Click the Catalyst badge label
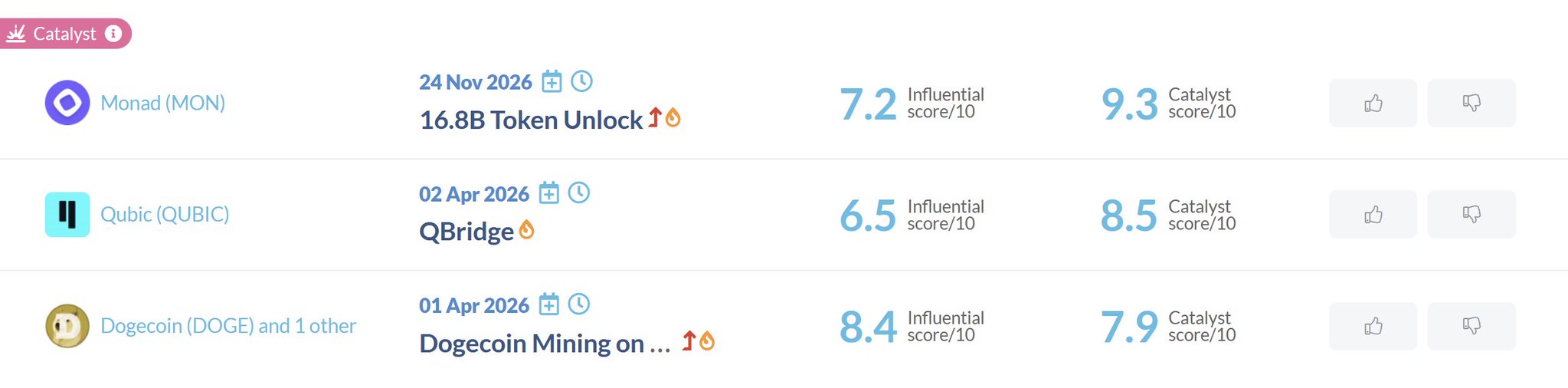Screen dimensions: 1568x388 point(64,34)
